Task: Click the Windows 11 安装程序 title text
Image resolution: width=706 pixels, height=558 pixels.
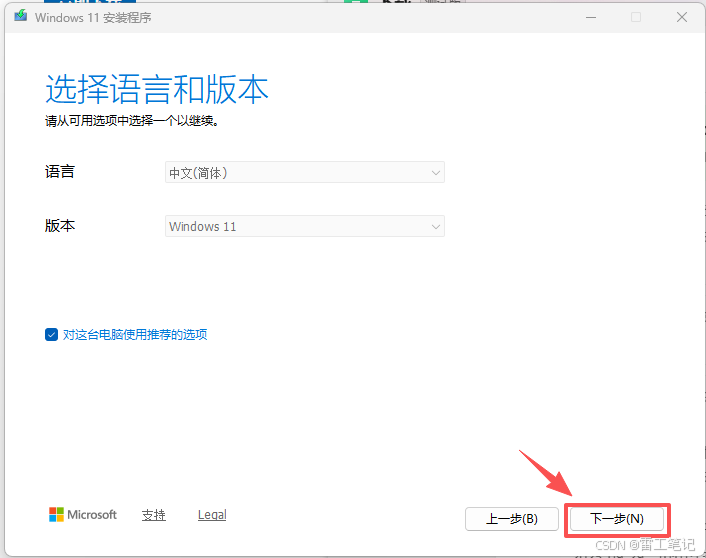Action: point(93,18)
